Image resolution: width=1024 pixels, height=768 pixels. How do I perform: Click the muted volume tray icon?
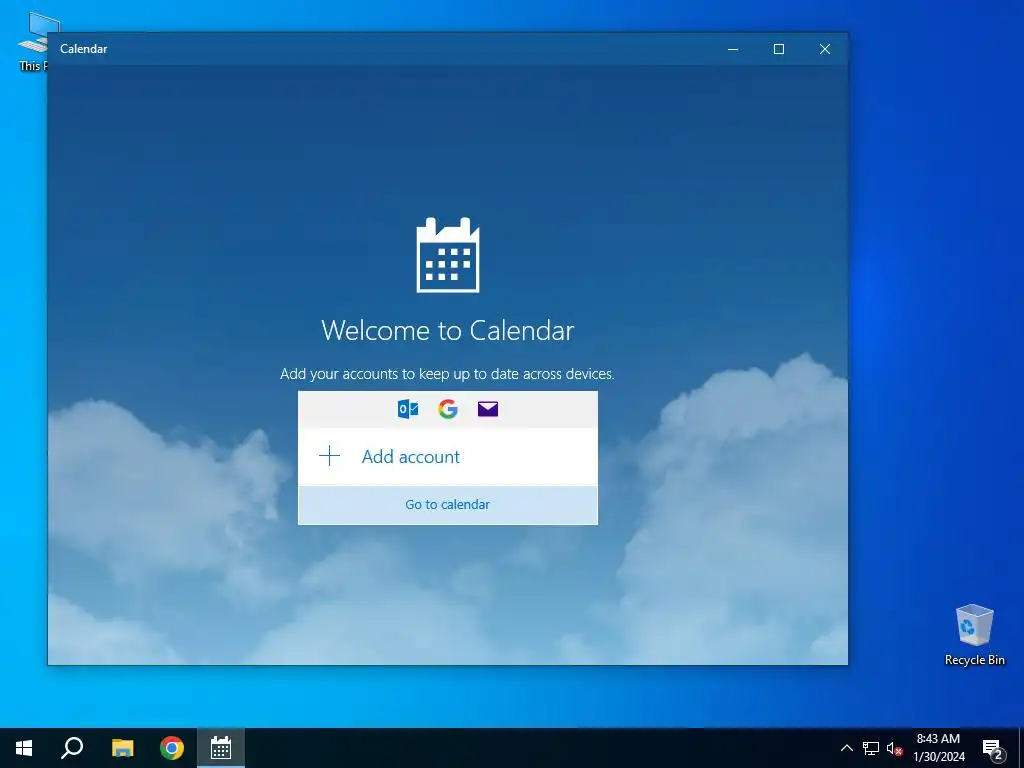click(x=894, y=748)
